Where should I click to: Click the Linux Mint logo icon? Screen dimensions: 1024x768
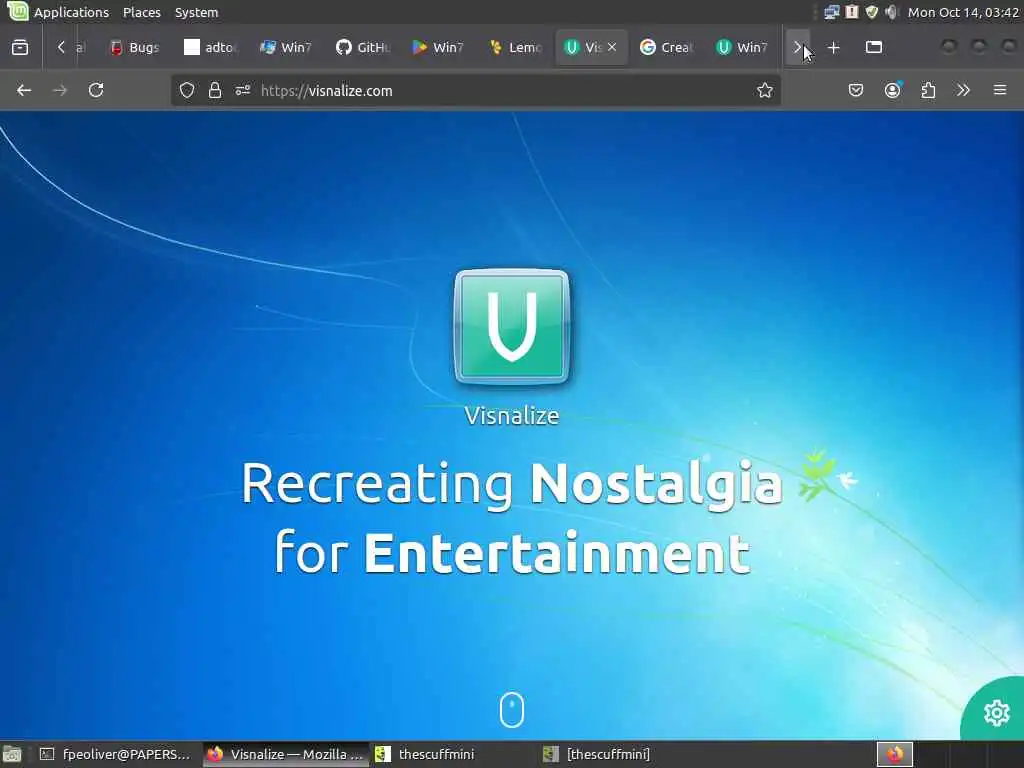pos(17,11)
